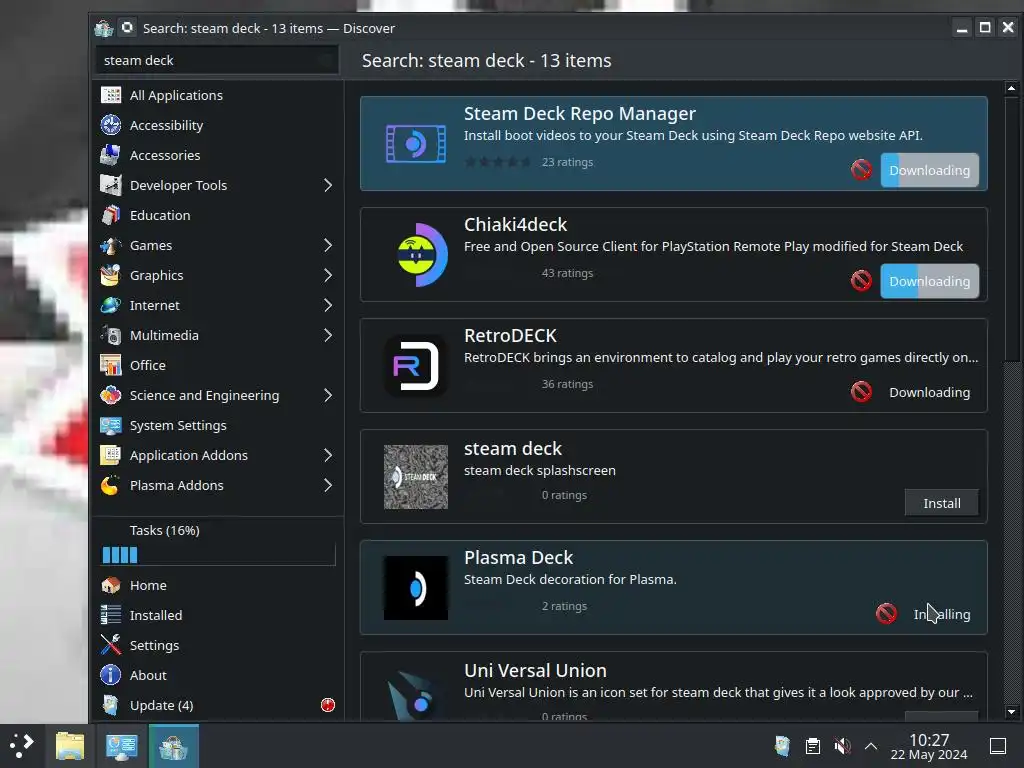Click the Developer Tools category icon
Image resolution: width=1024 pixels, height=768 pixels.
(x=110, y=185)
